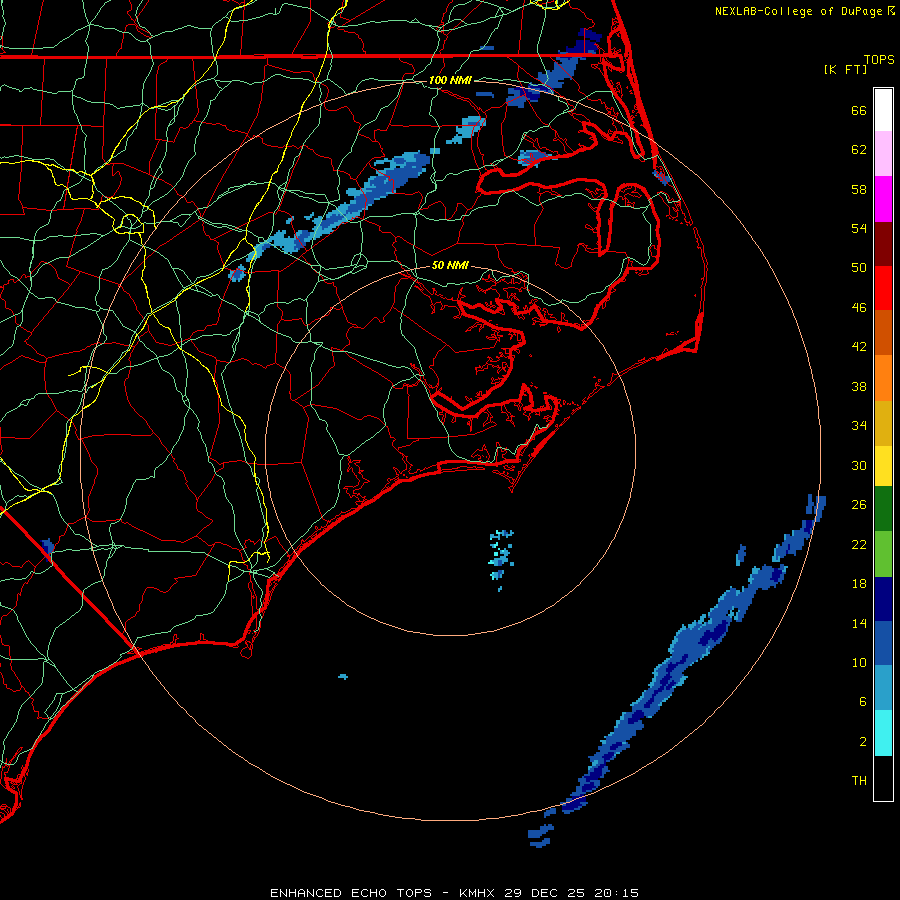The height and width of the screenshot is (900, 900).
Task: Click the 29 DEC 25 date in the caption
Action: click(545, 893)
